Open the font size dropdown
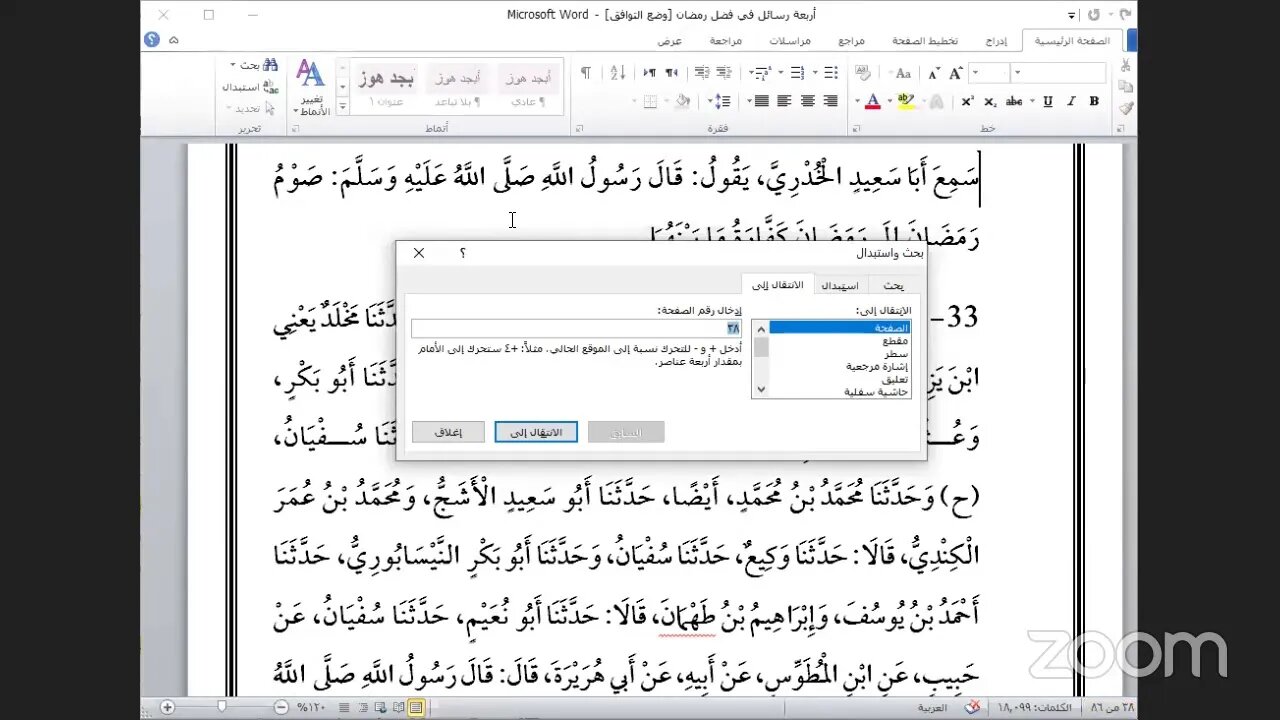 (x=975, y=73)
